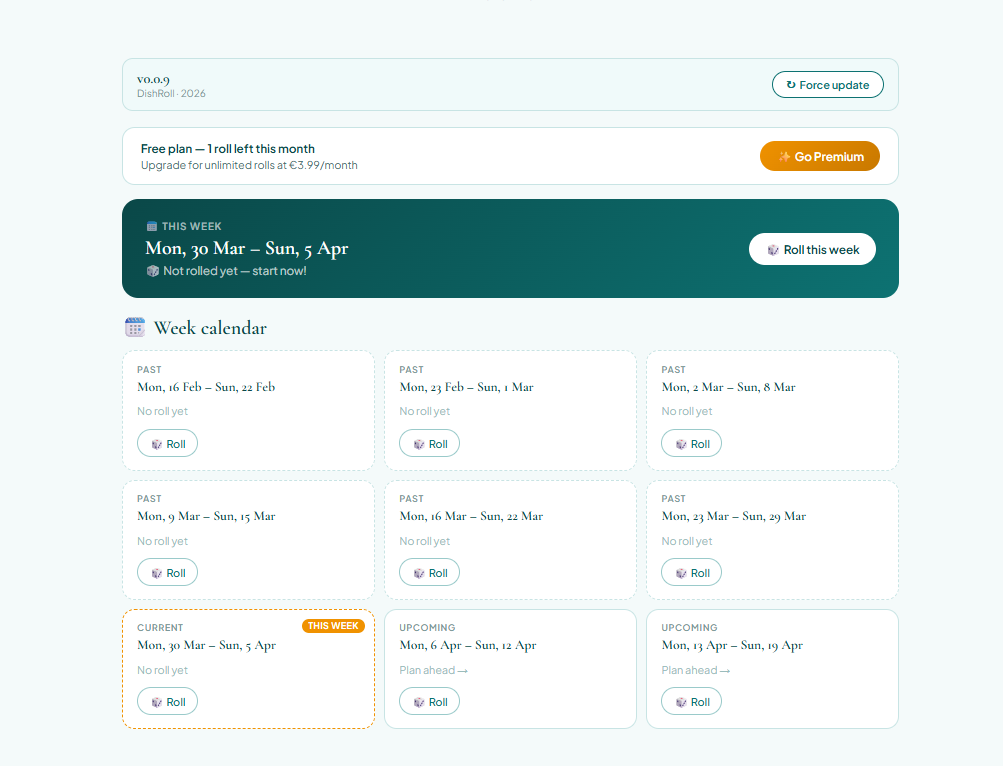
Task: Click the Go Premium button
Action: [x=819, y=156]
